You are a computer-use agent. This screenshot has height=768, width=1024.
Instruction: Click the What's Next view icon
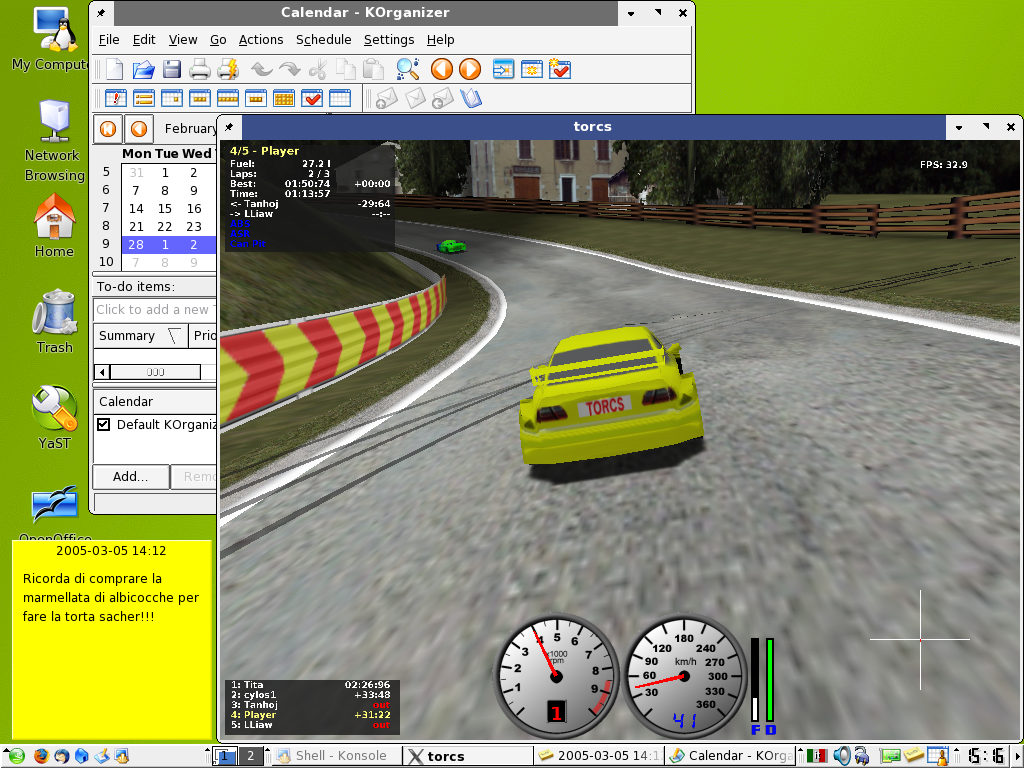115,98
